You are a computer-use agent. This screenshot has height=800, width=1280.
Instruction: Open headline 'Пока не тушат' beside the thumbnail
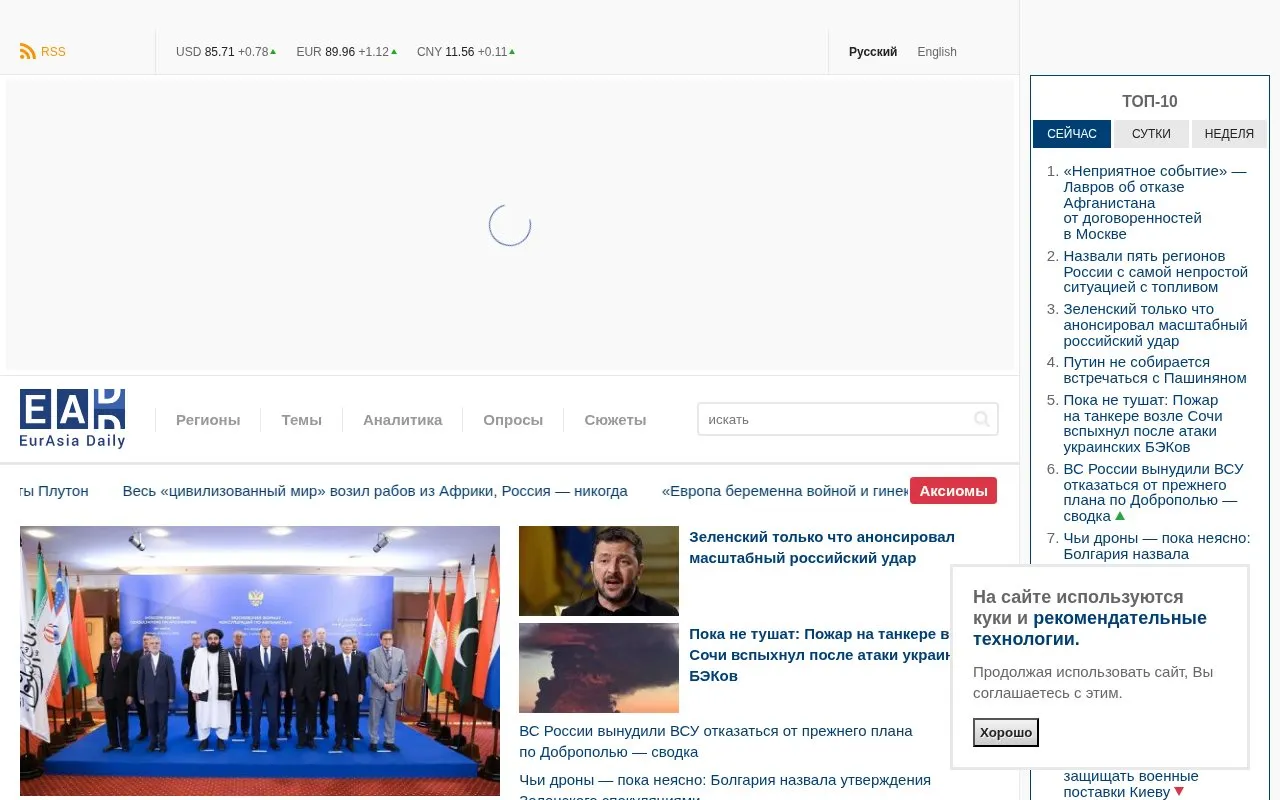pyautogui.click(x=819, y=655)
